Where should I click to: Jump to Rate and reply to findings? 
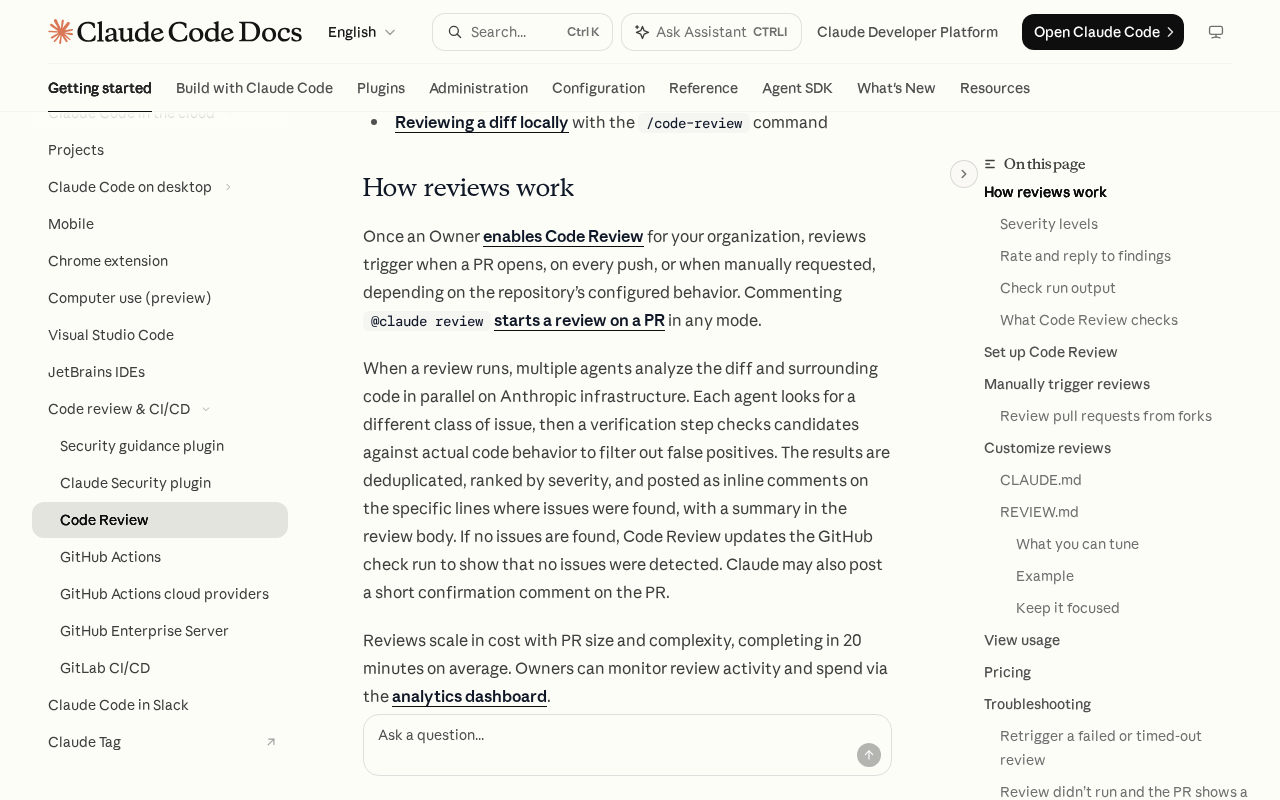point(1085,256)
